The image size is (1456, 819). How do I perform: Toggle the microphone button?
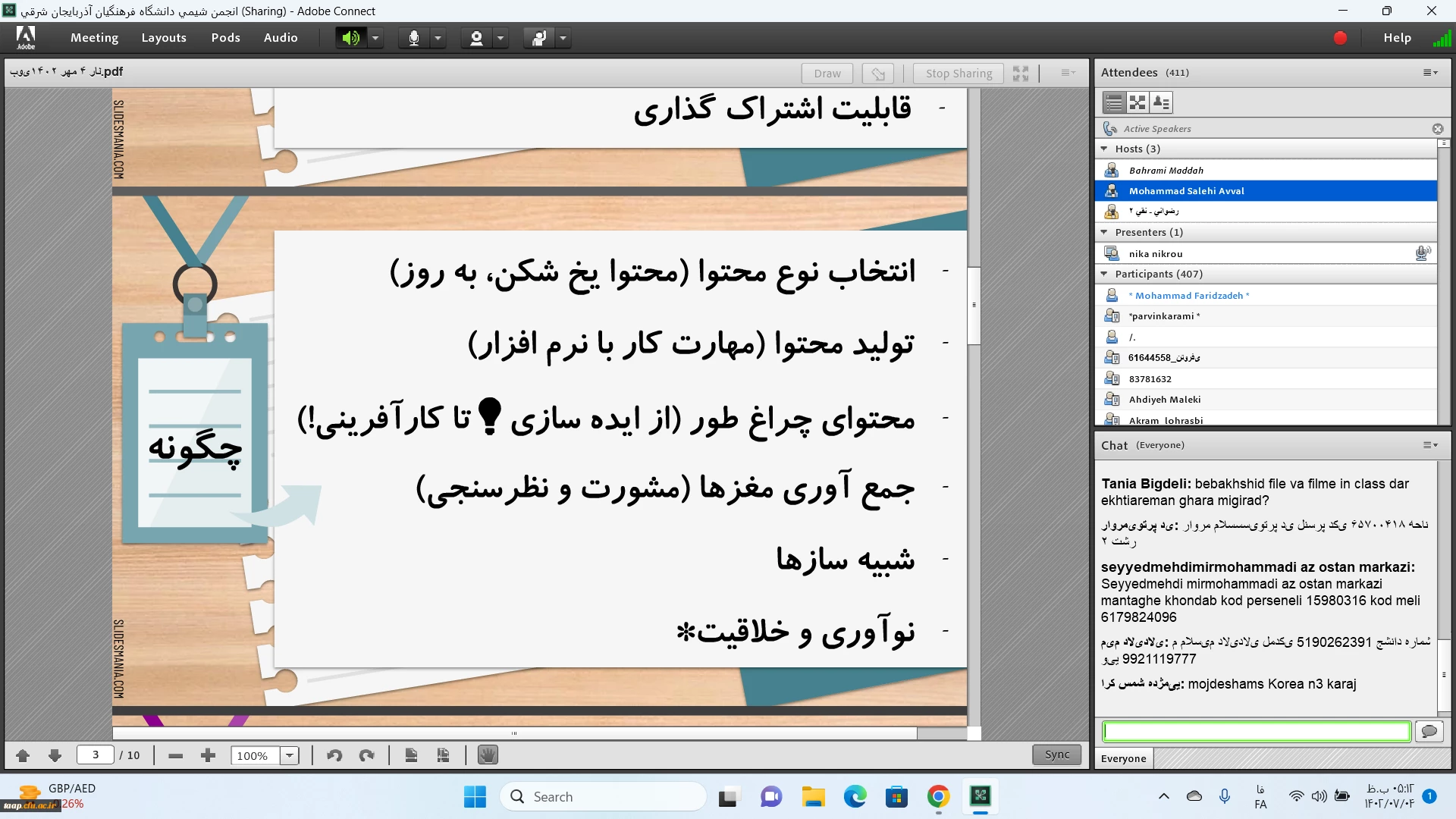413,38
